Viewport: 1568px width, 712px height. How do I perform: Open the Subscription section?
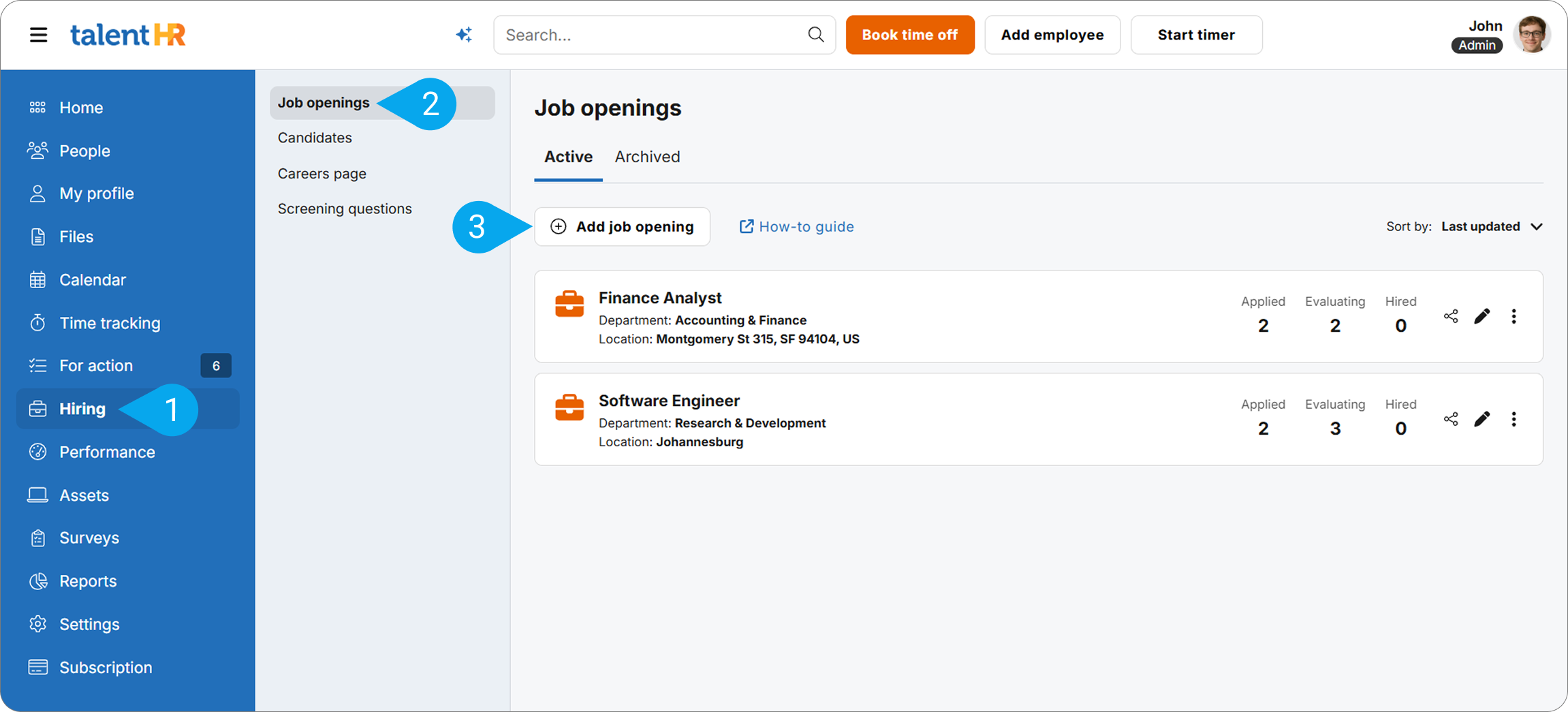click(106, 667)
